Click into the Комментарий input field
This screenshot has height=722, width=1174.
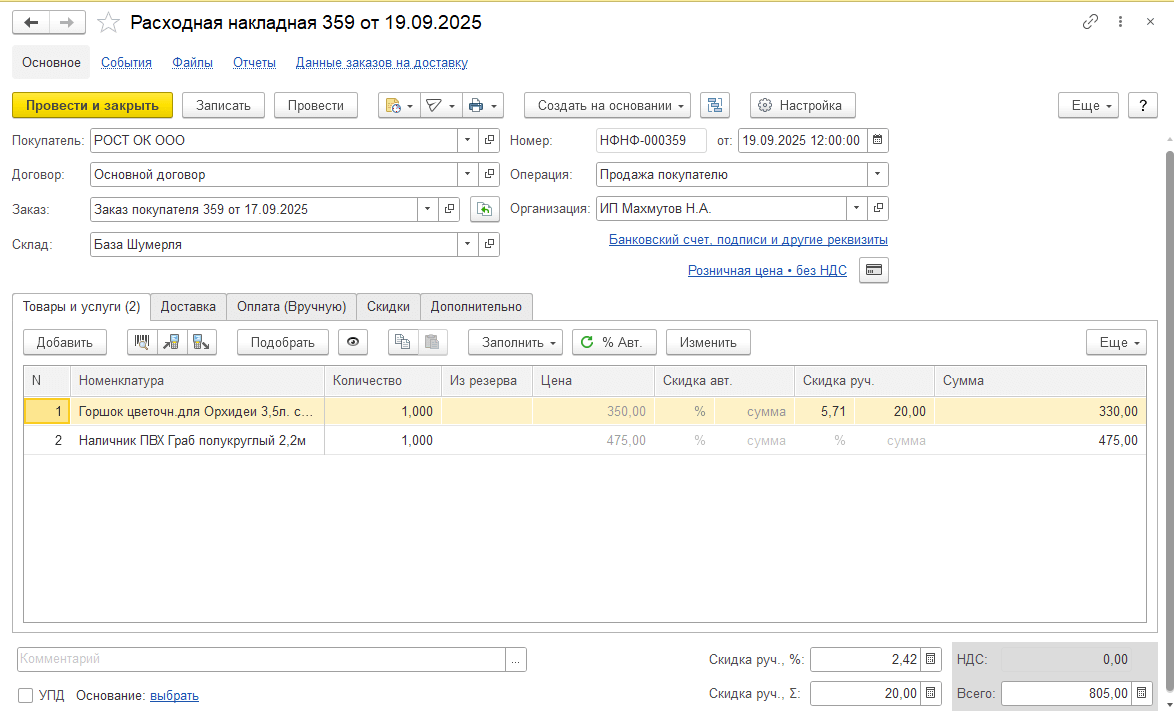(260, 659)
